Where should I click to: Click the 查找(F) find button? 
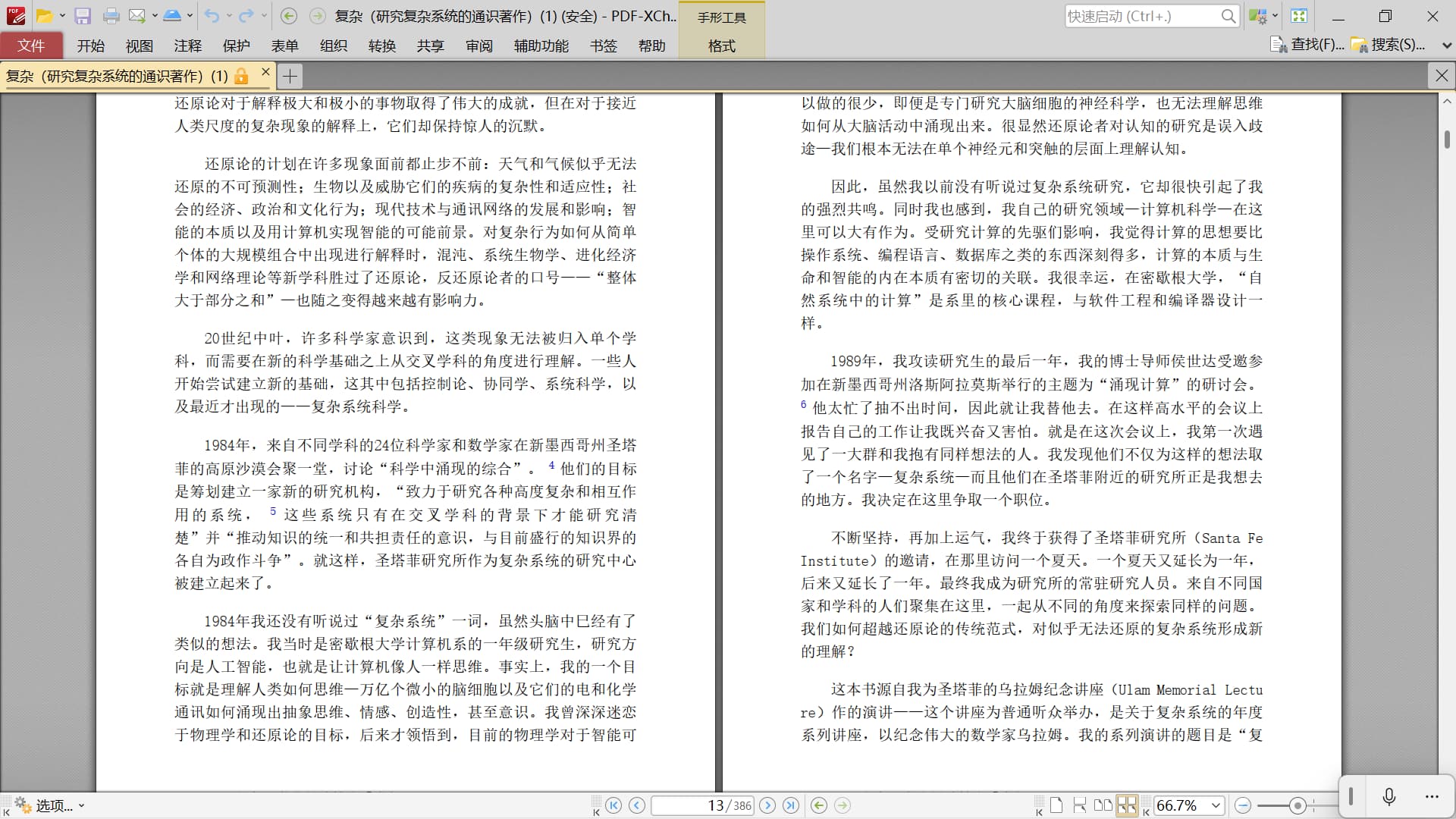(x=1307, y=45)
